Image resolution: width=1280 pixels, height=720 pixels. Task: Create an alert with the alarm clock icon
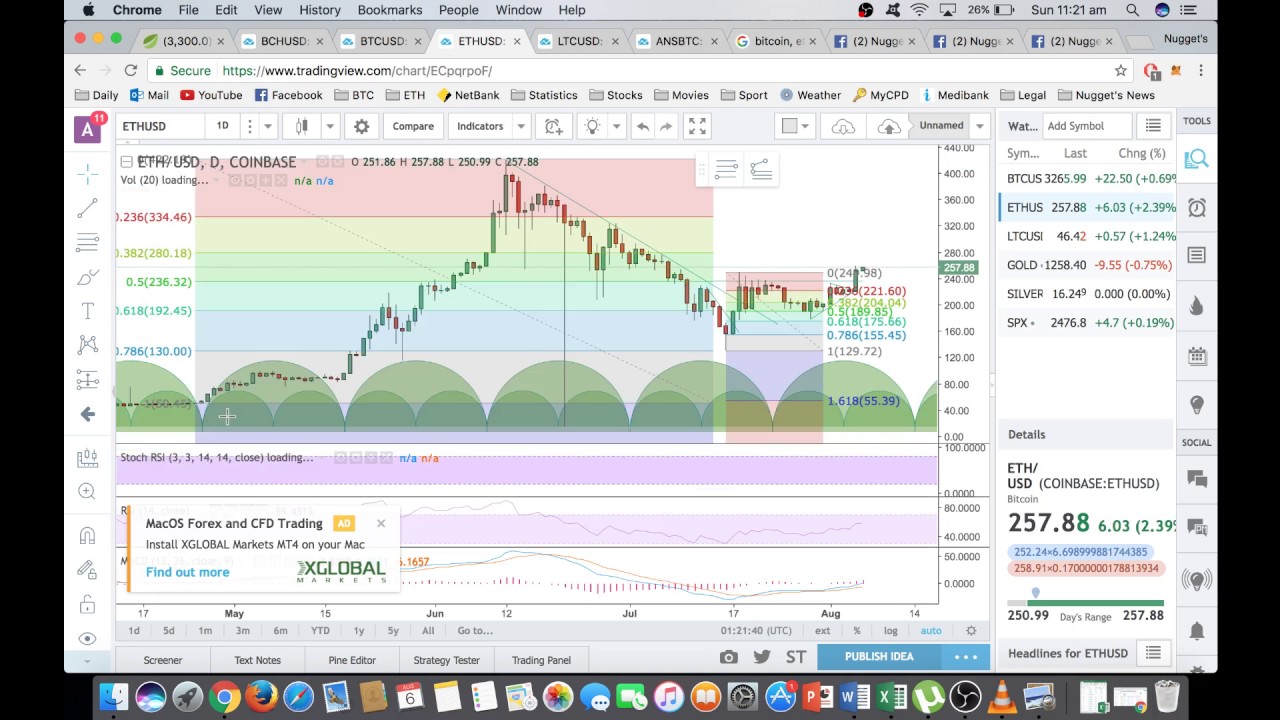(553, 126)
